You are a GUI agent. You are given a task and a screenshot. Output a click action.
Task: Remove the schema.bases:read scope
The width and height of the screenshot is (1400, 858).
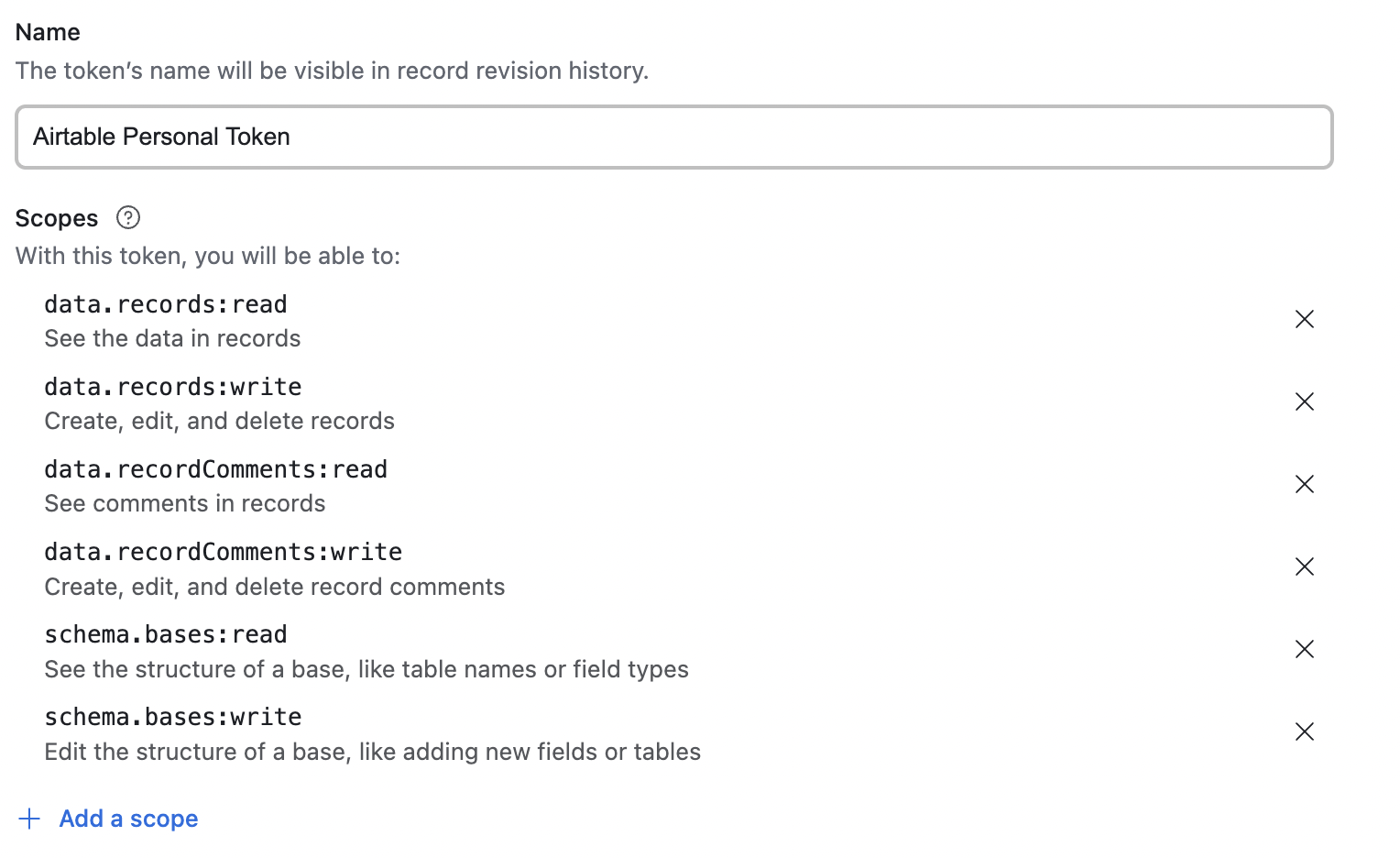point(1305,649)
